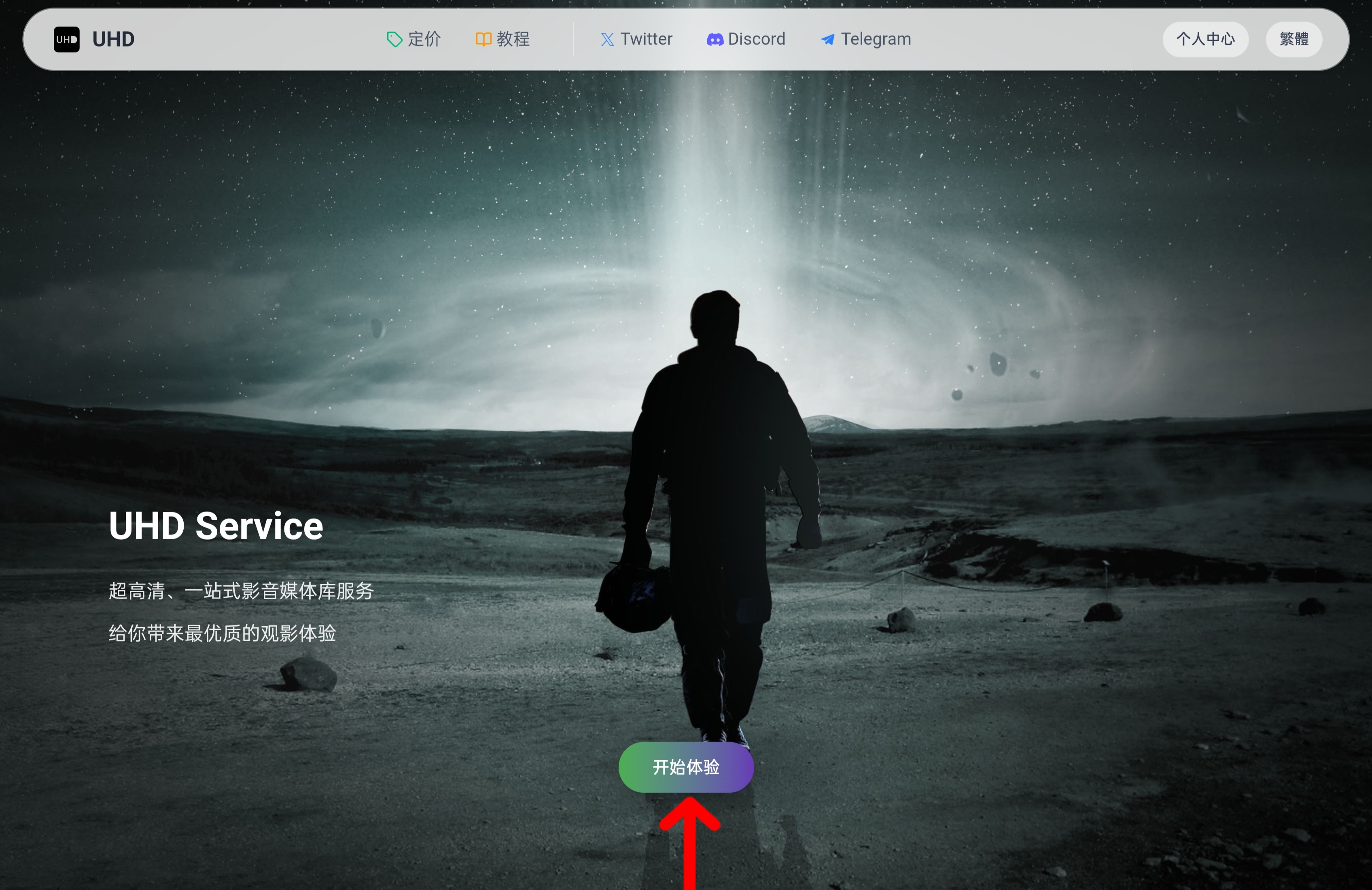Click the green price tag icon
Image resolution: width=1372 pixels, height=890 pixels.
pos(394,39)
